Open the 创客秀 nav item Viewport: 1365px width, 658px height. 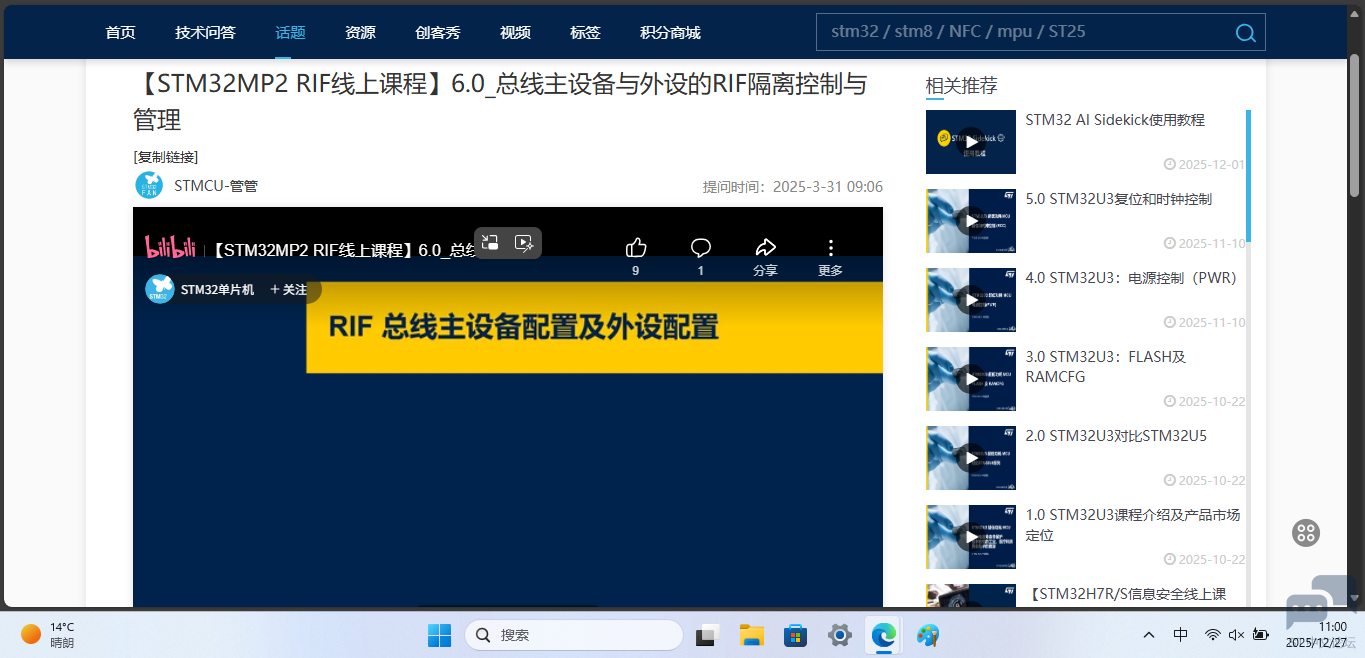click(438, 33)
